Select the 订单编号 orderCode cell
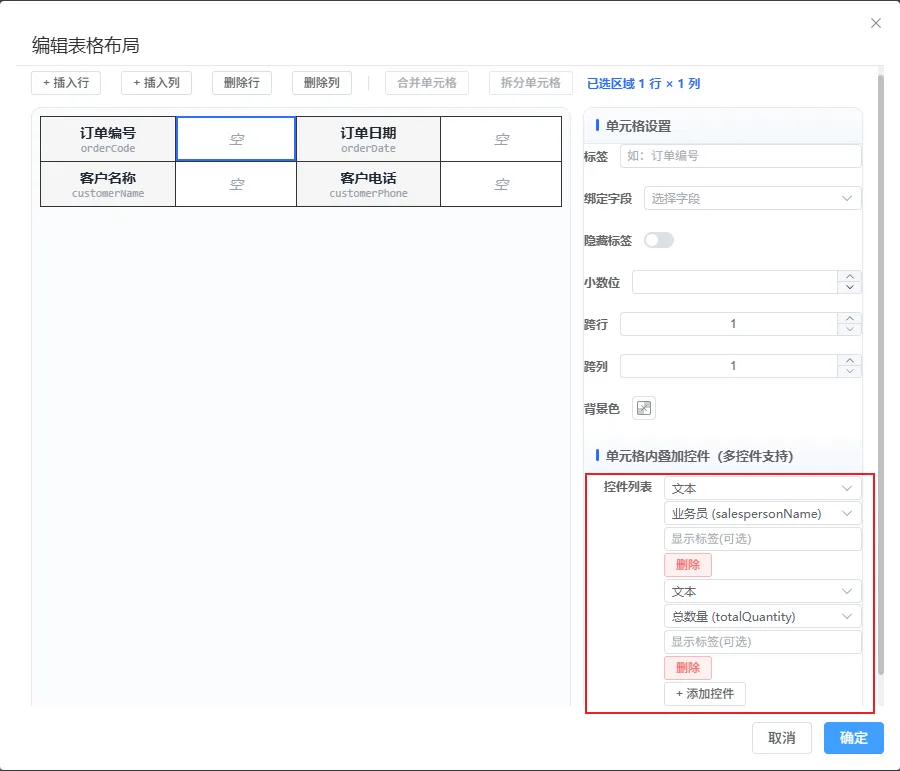The width and height of the screenshot is (900, 771). (x=108, y=140)
